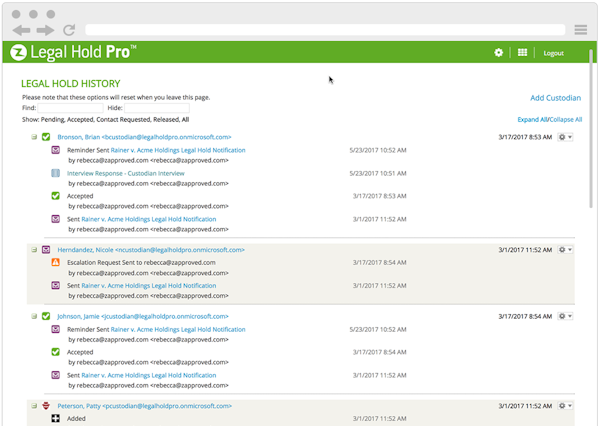Click the browser reload icon
The image size is (600, 426).
click(x=68, y=30)
